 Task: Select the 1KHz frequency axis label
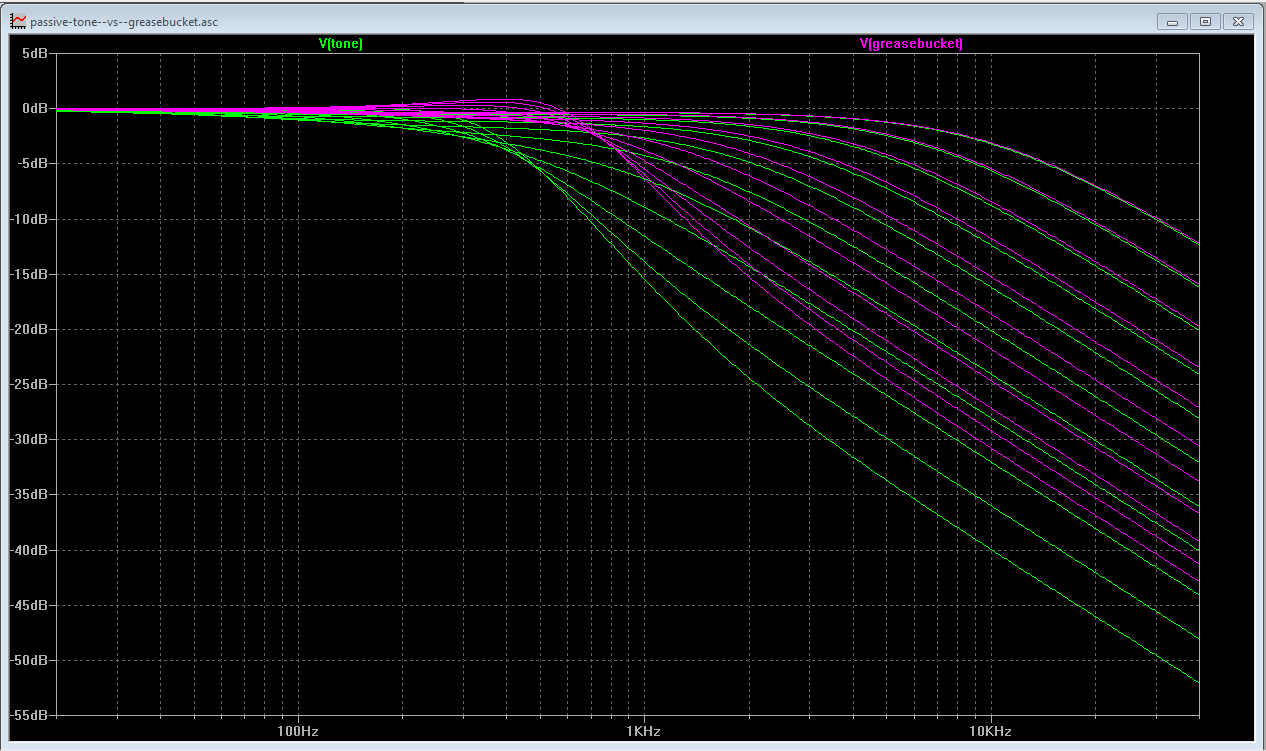(643, 731)
